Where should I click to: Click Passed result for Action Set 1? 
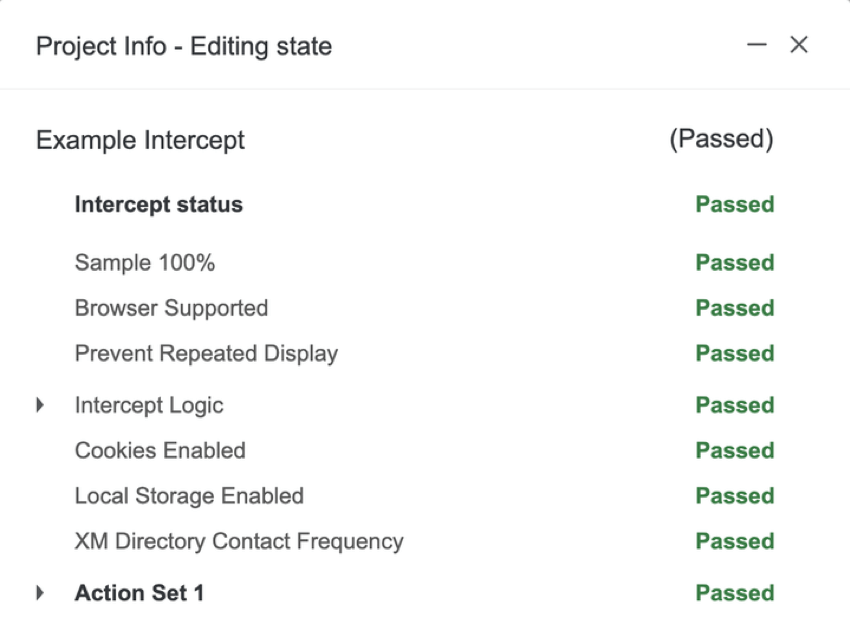tap(735, 593)
